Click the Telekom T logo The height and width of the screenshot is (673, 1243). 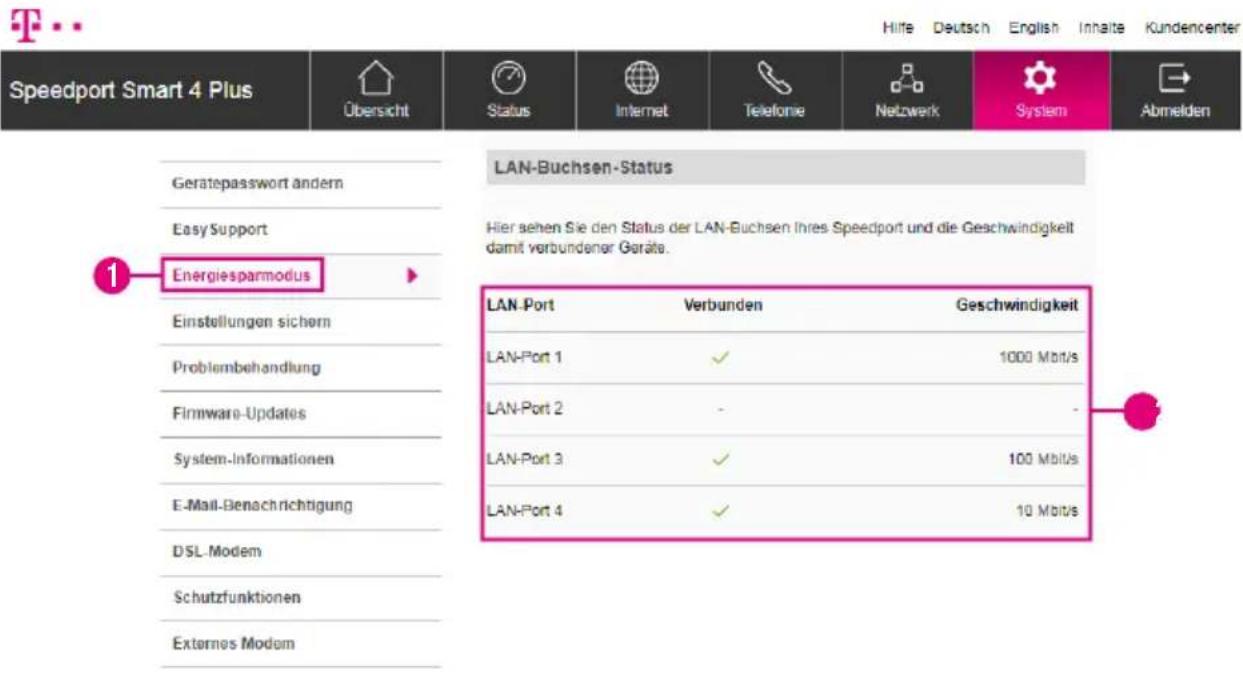point(23,27)
